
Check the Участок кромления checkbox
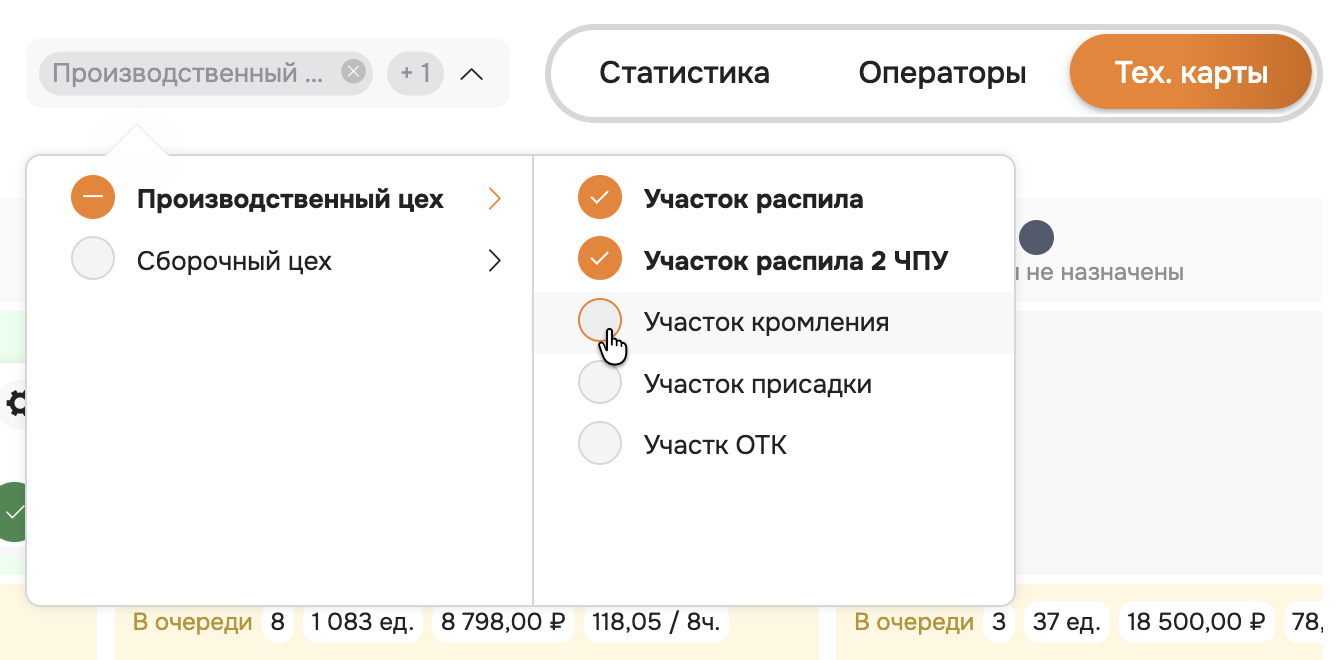[600, 321]
